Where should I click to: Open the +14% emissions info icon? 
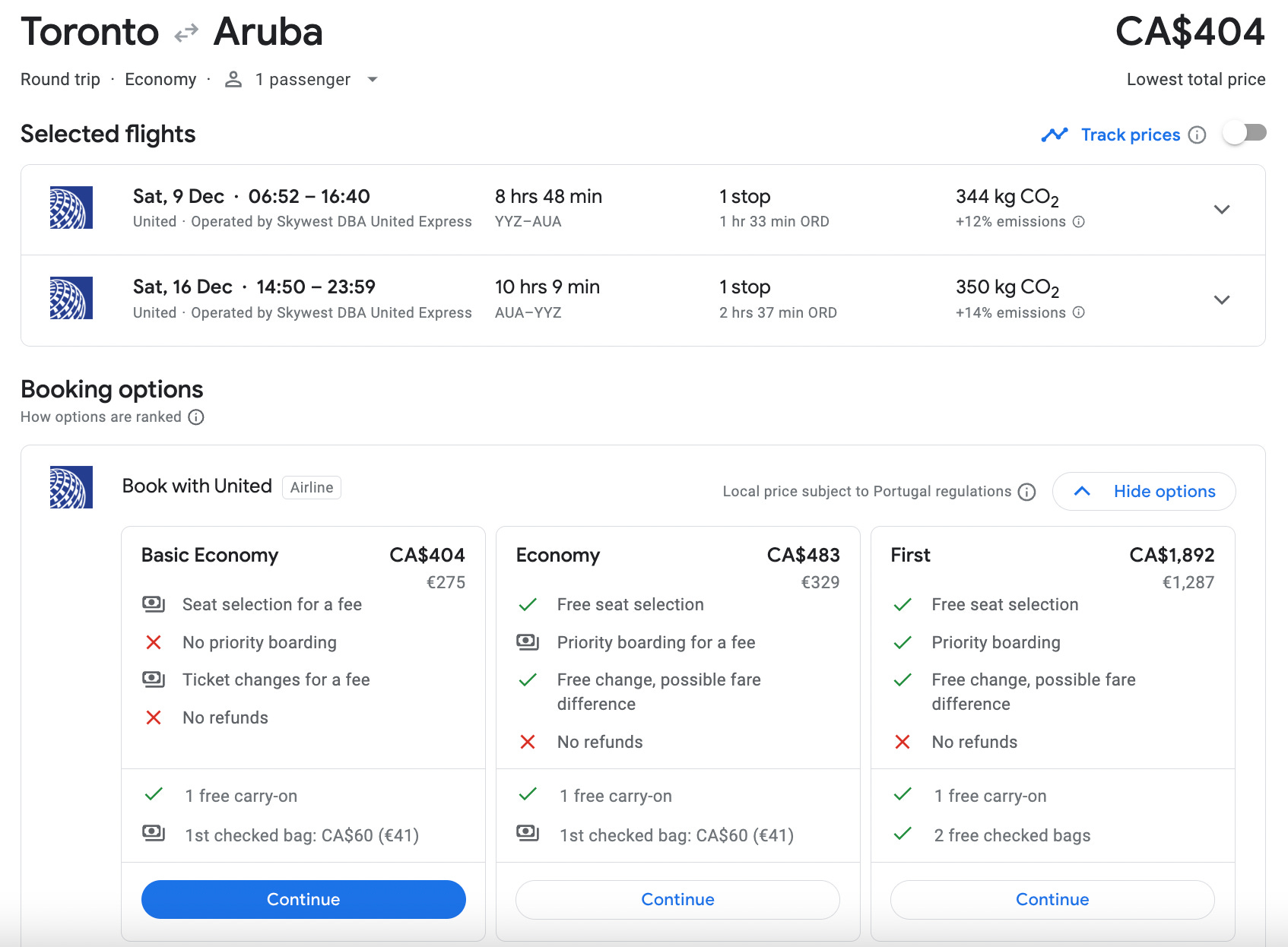[x=1079, y=312]
